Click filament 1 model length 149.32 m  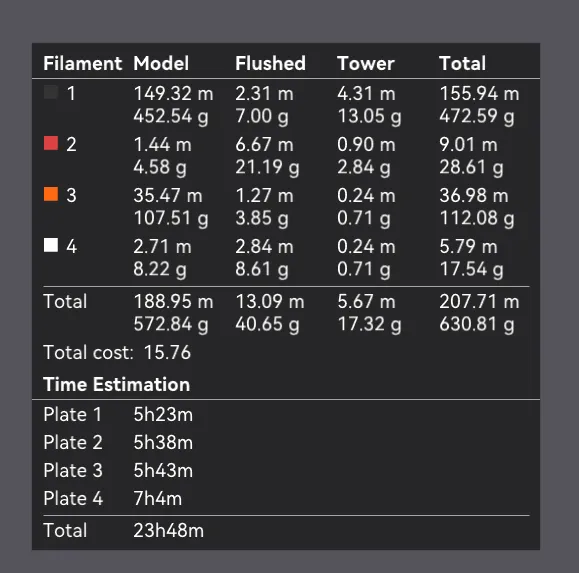click(x=174, y=93)
